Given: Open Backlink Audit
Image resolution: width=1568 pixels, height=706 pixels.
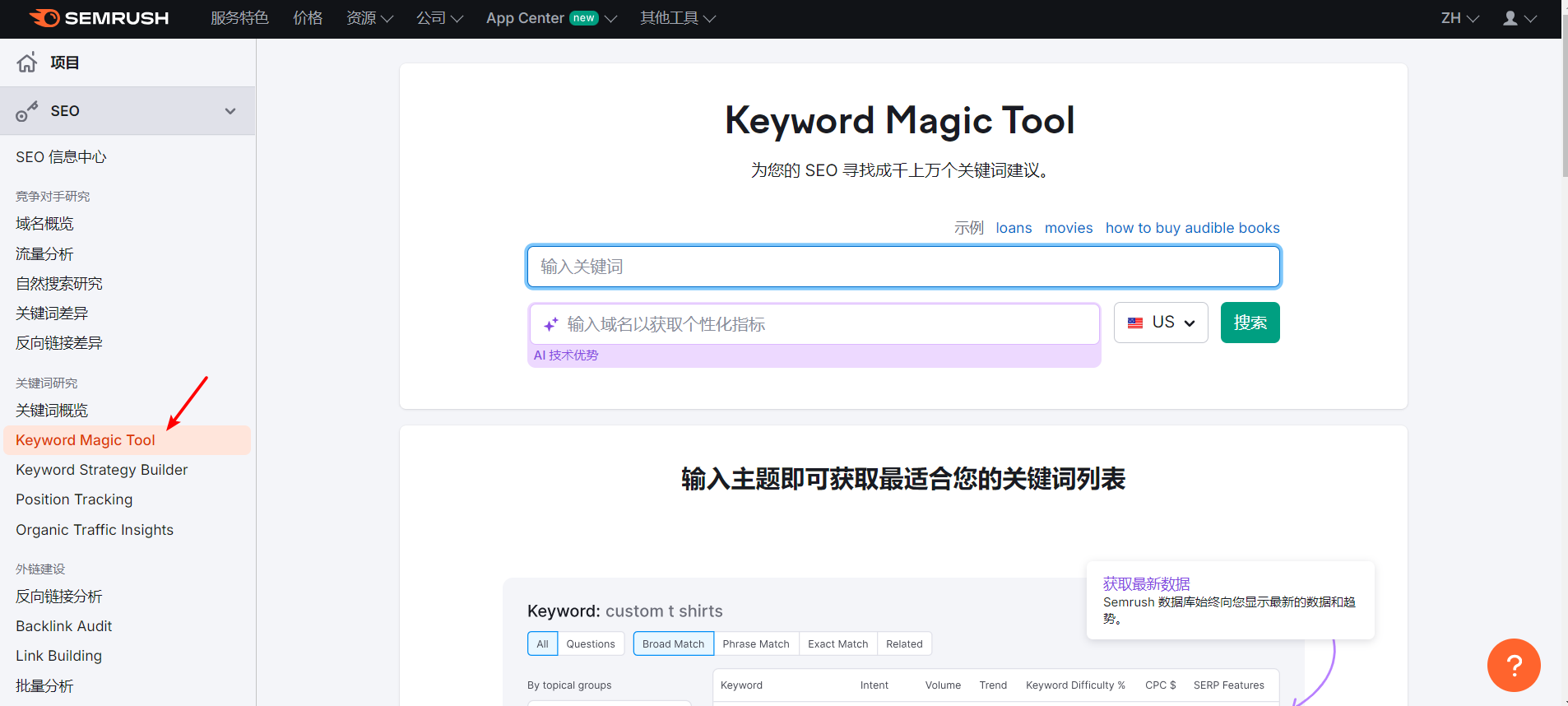Looking at the screenshot, I should coord(64,626).
